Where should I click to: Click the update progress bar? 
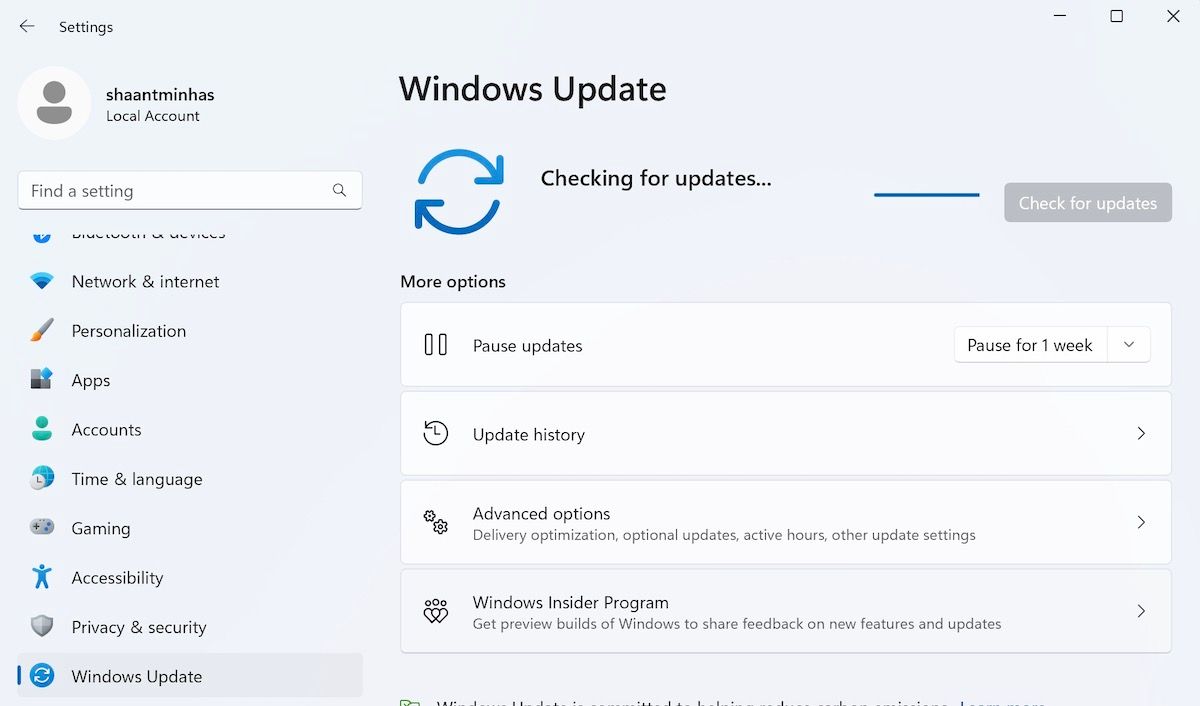tap(927, 195)
